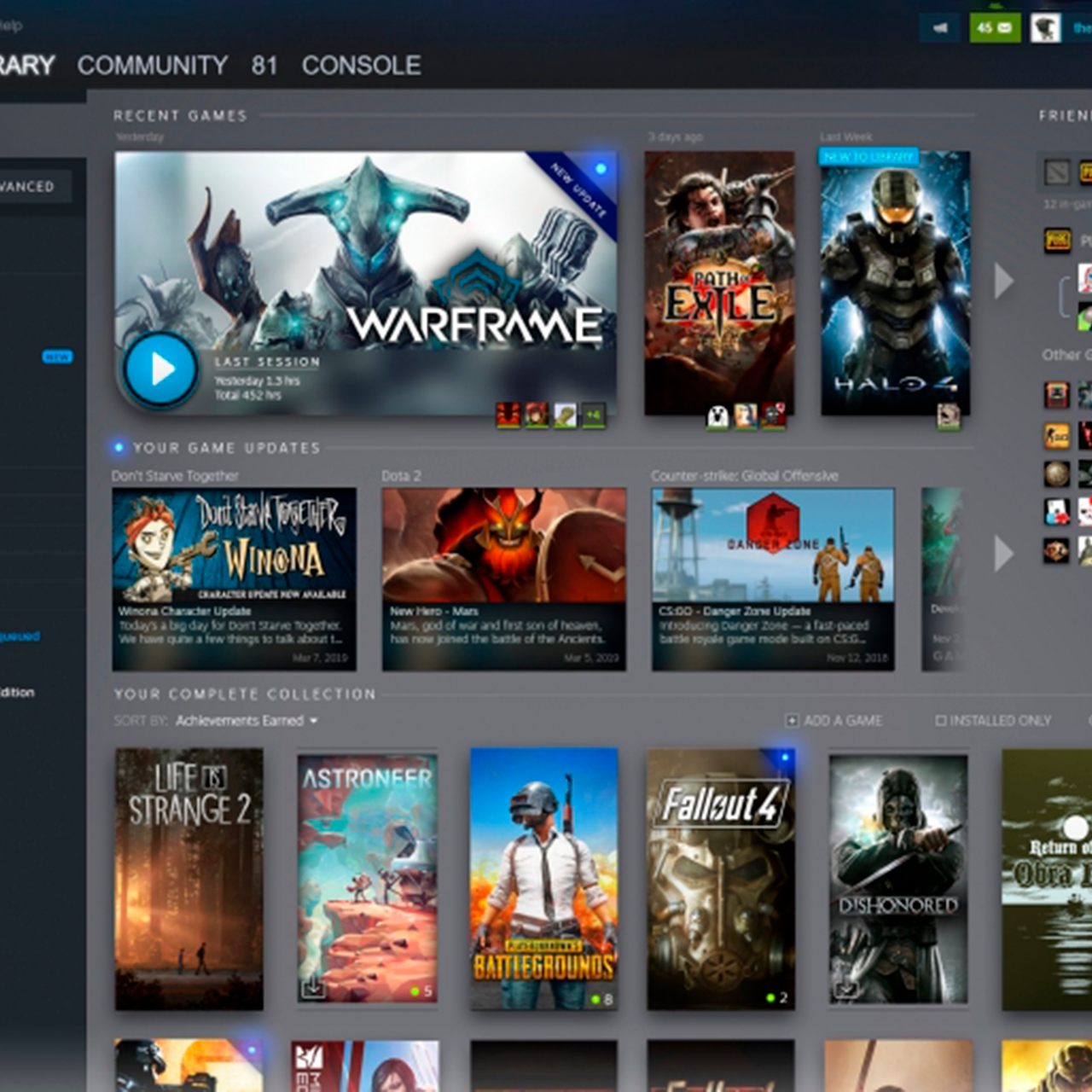The image size is (1092, 1092).
Task: Open Halo 4 cover art
Action: click(895, 283)
